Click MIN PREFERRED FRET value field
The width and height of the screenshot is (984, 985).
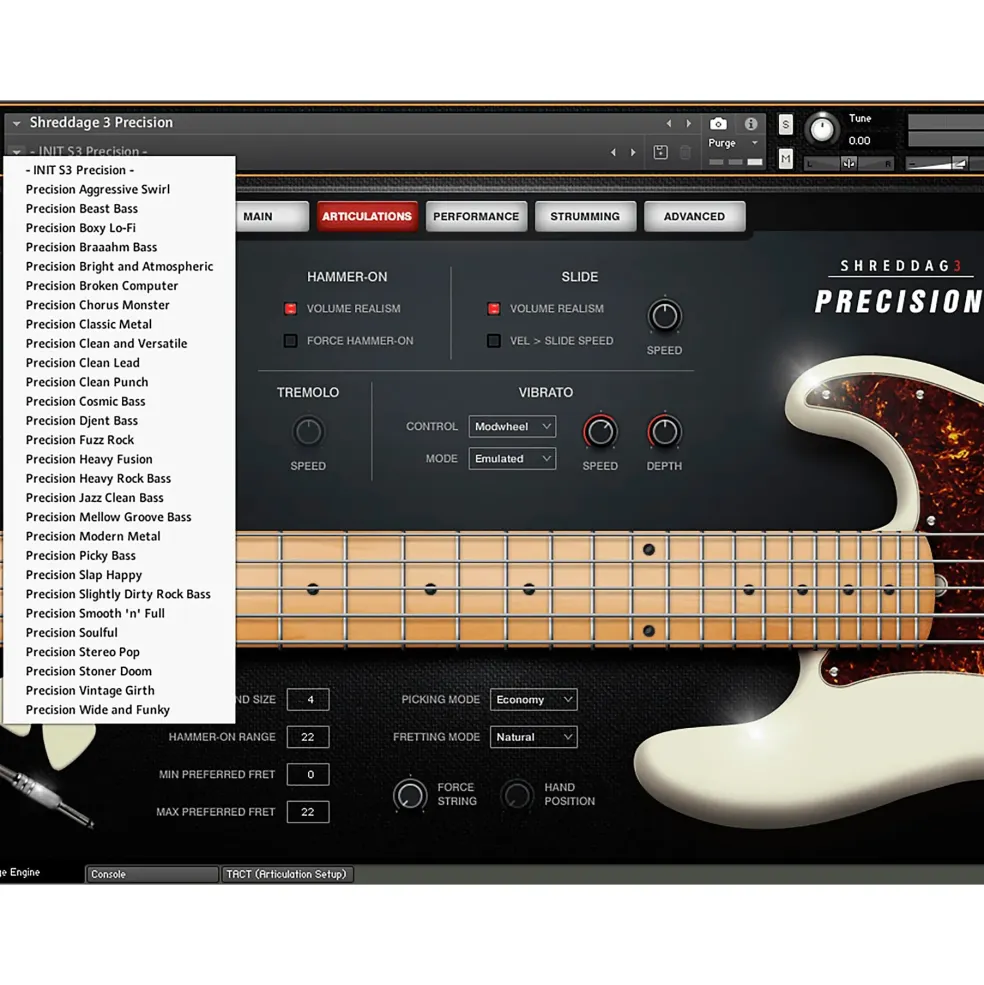[x=308, y=775]
